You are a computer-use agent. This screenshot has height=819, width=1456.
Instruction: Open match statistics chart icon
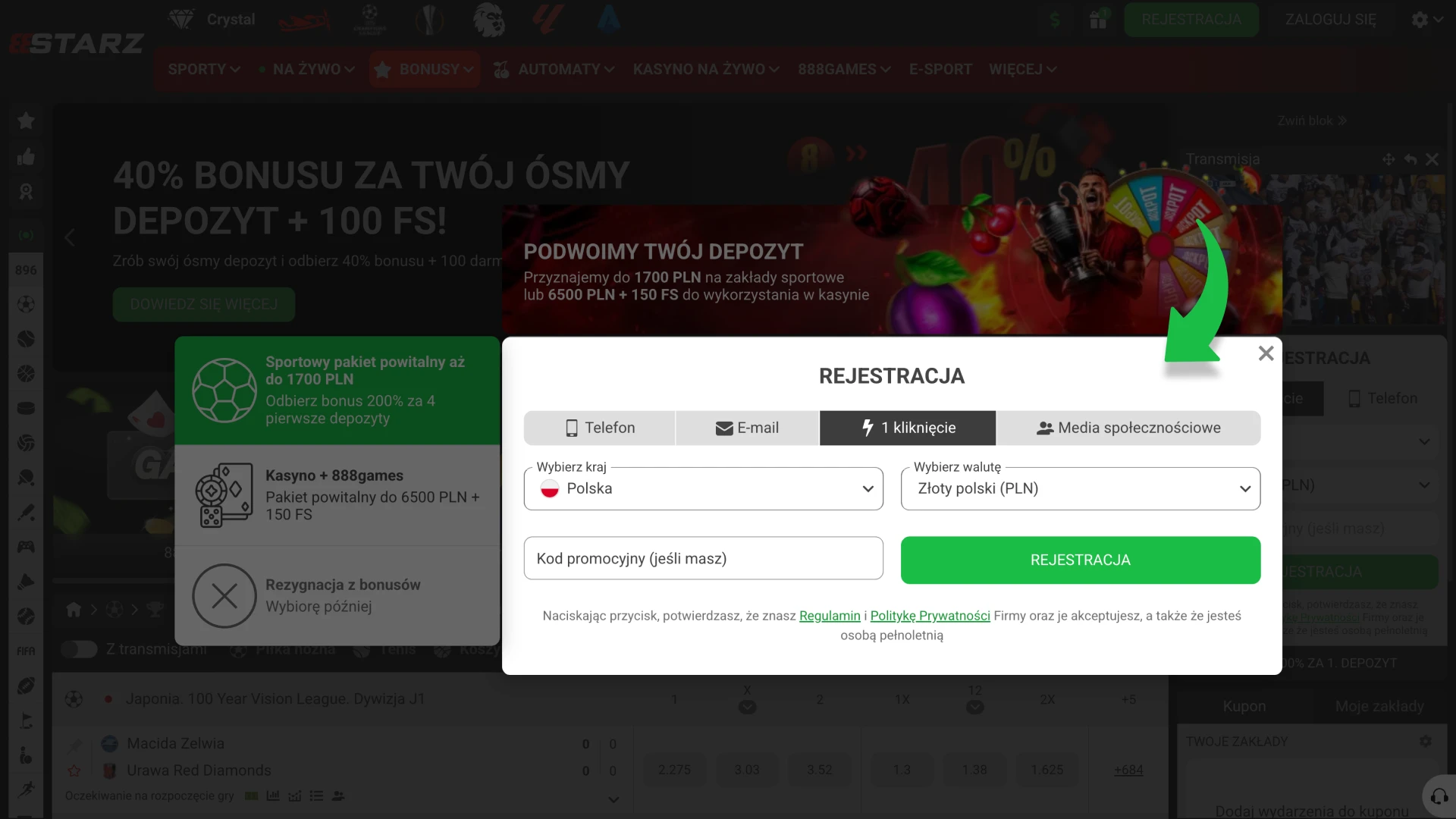point(273,795)
